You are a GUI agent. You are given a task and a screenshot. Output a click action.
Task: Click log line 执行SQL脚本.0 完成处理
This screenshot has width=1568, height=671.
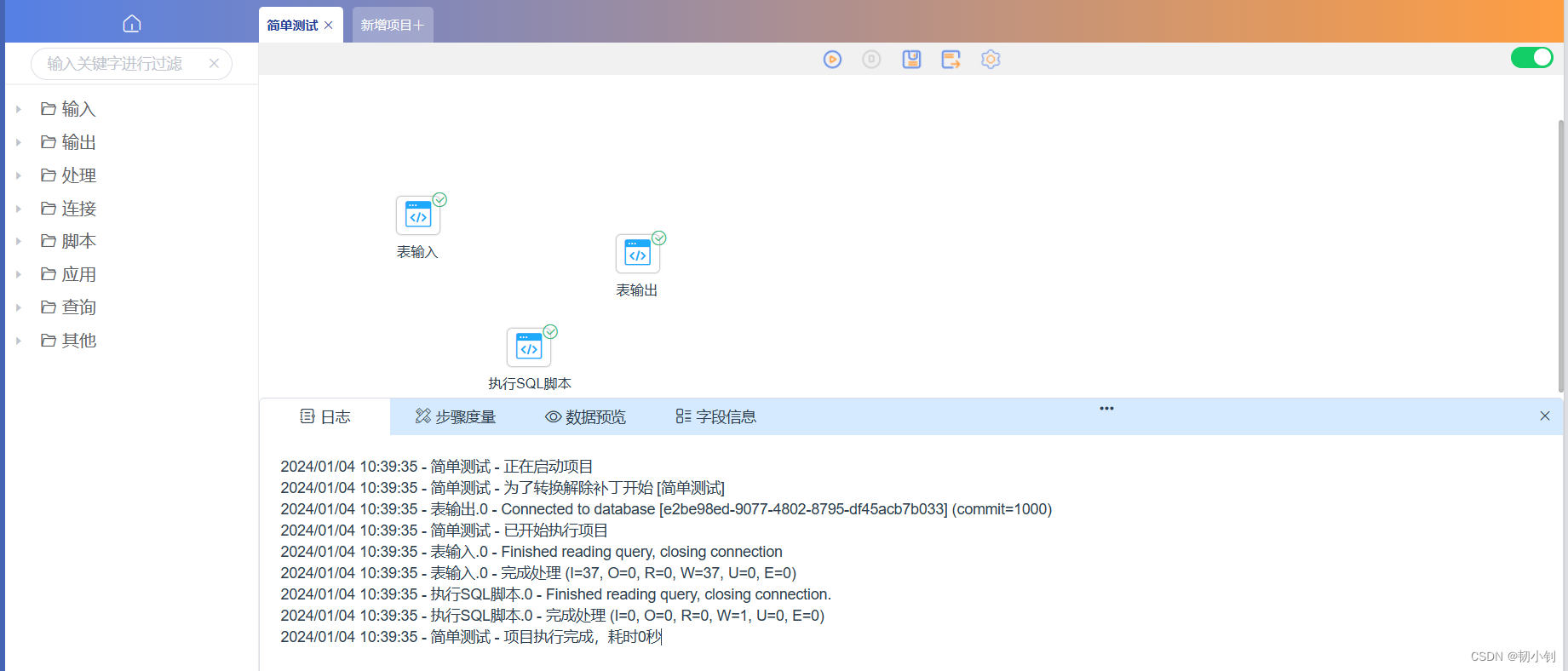click(553, 616)
